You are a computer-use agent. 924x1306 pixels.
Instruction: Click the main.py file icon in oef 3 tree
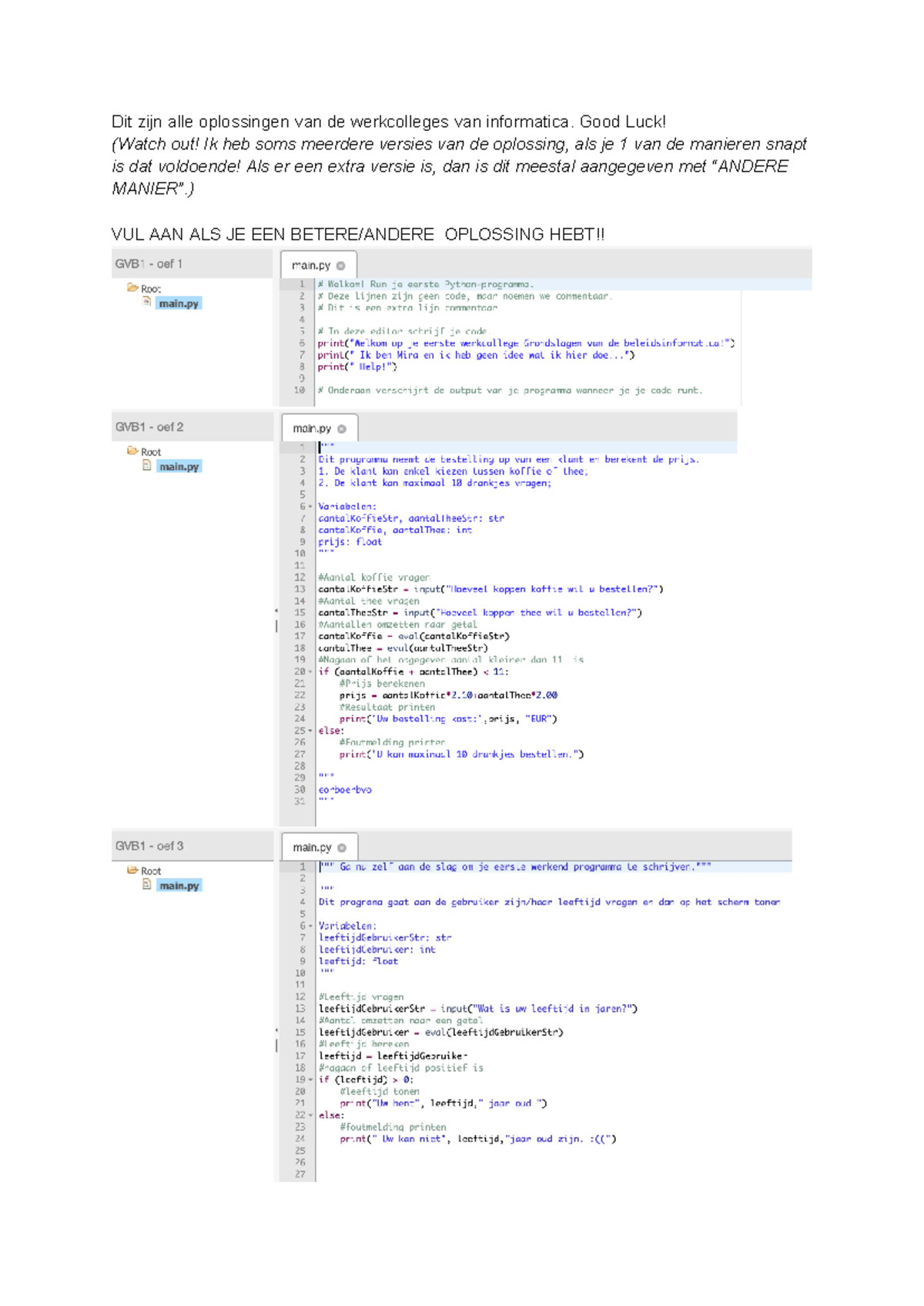(146, 884)
